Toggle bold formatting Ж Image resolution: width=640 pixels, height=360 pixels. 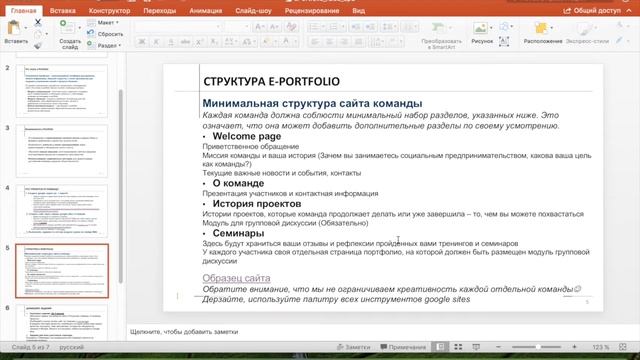[x=142, y=42]
